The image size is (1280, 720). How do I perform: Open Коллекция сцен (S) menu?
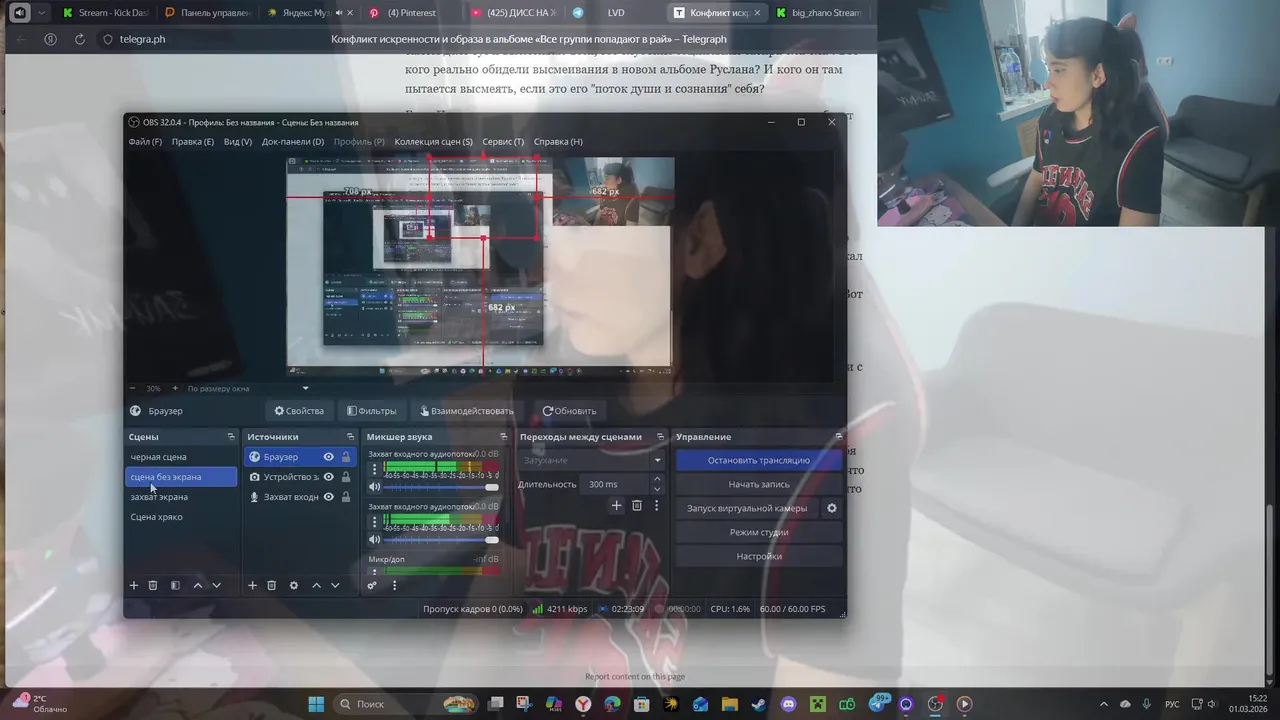pyautogui.click(x=433, y=142)
